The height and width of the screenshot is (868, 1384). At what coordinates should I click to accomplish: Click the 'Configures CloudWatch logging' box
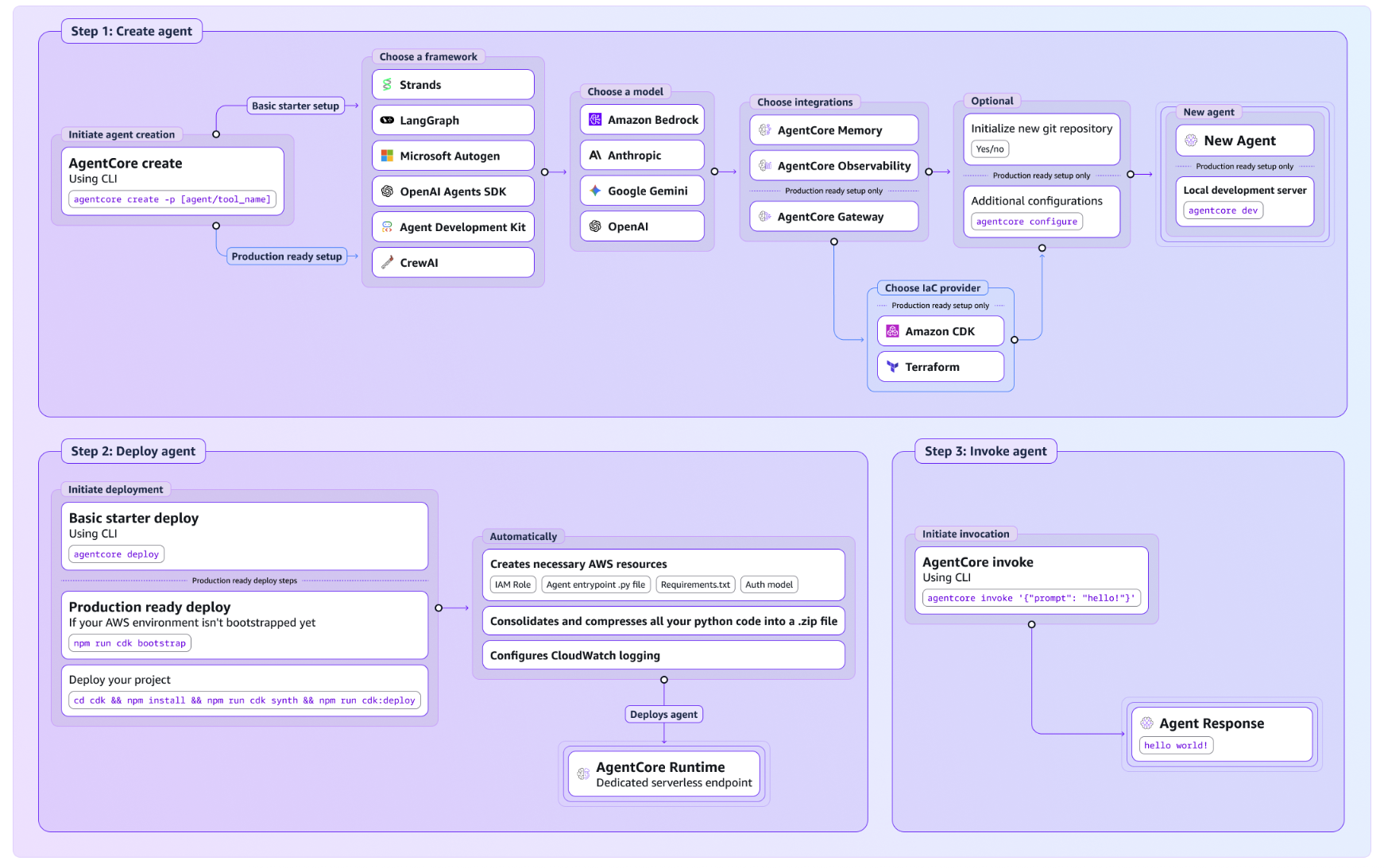tap(663, 655)
